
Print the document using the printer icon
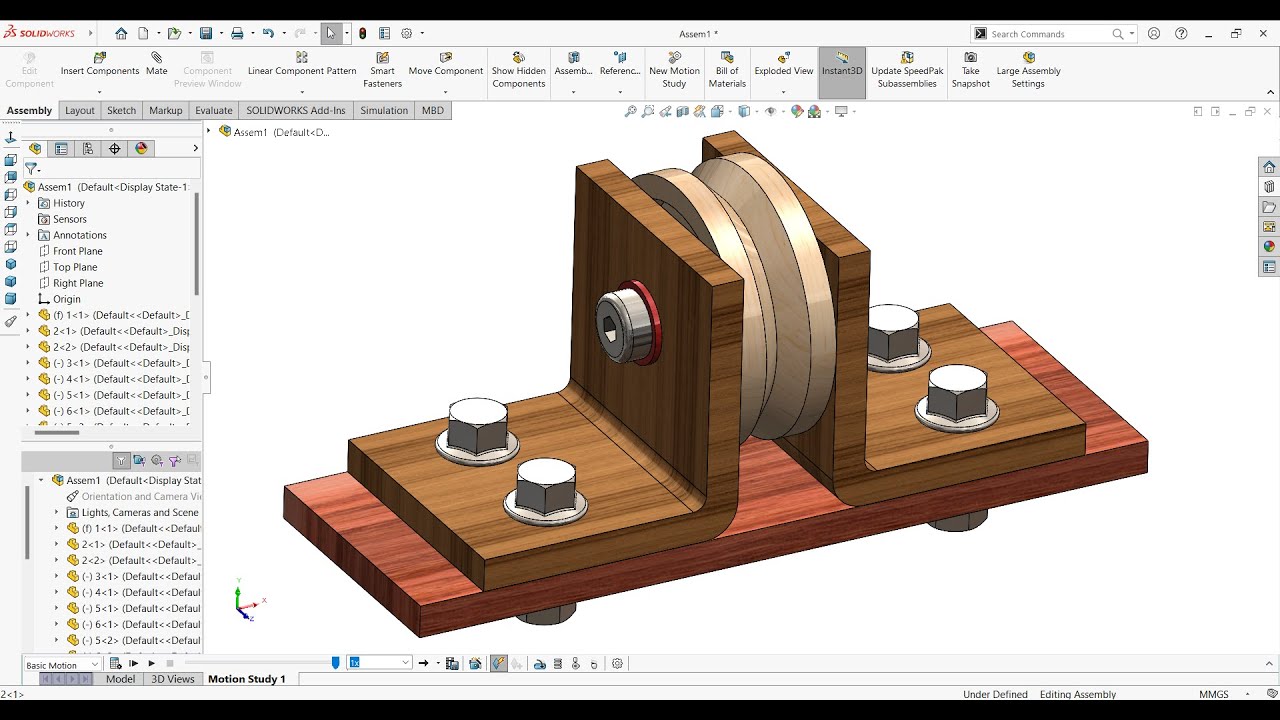[237, 33]
